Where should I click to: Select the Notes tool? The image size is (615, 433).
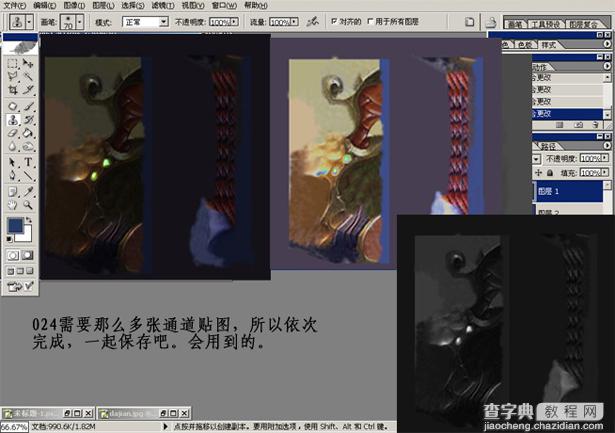[x=12, y=192]
